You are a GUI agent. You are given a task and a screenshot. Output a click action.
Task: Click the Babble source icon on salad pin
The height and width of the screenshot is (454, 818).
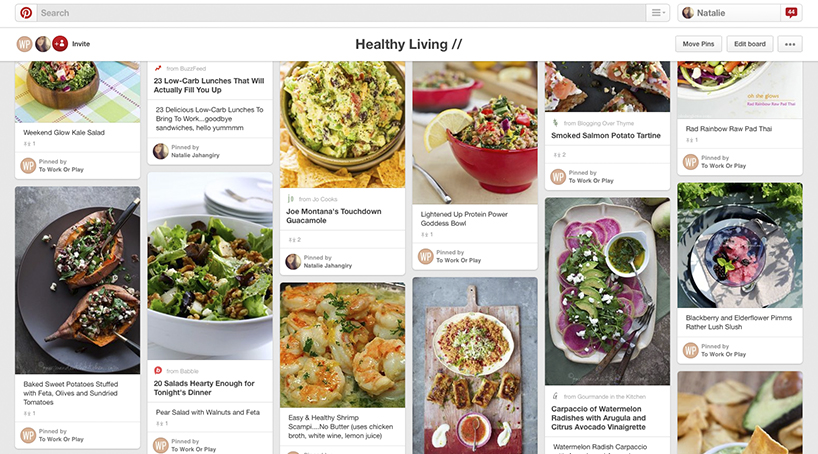tap(158, 371)
